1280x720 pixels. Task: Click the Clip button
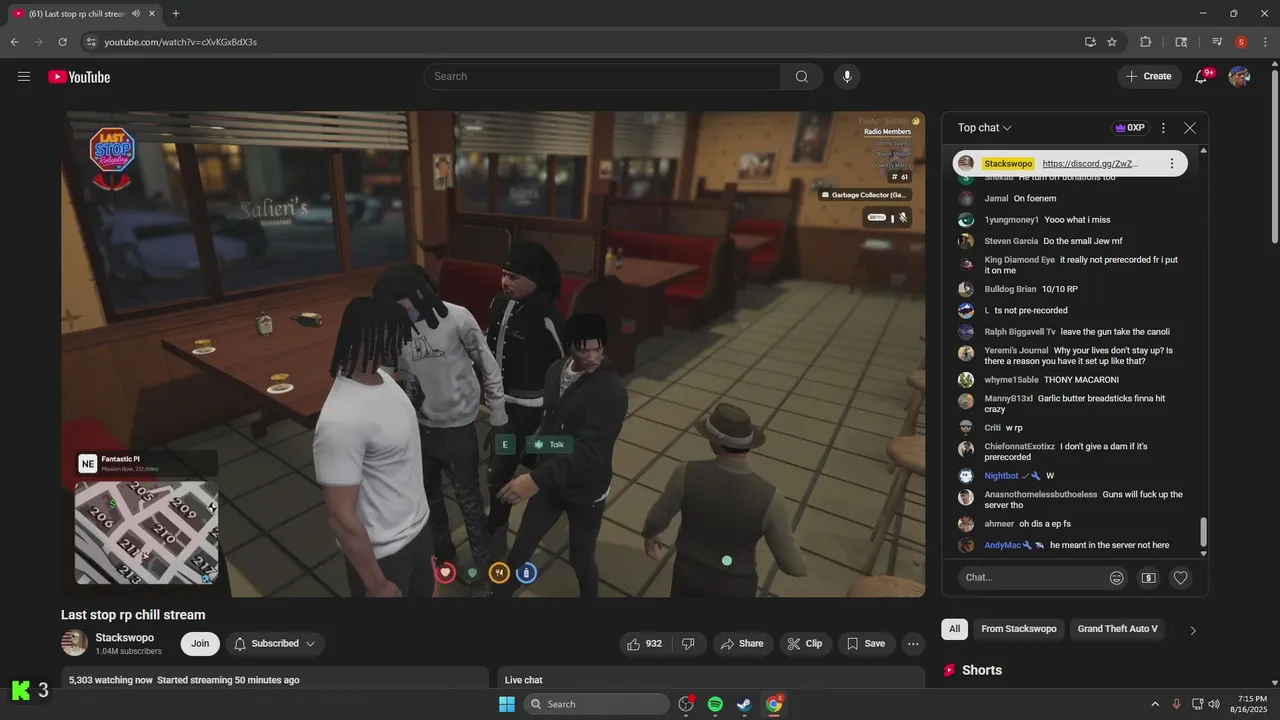click(x=805, y=644)
